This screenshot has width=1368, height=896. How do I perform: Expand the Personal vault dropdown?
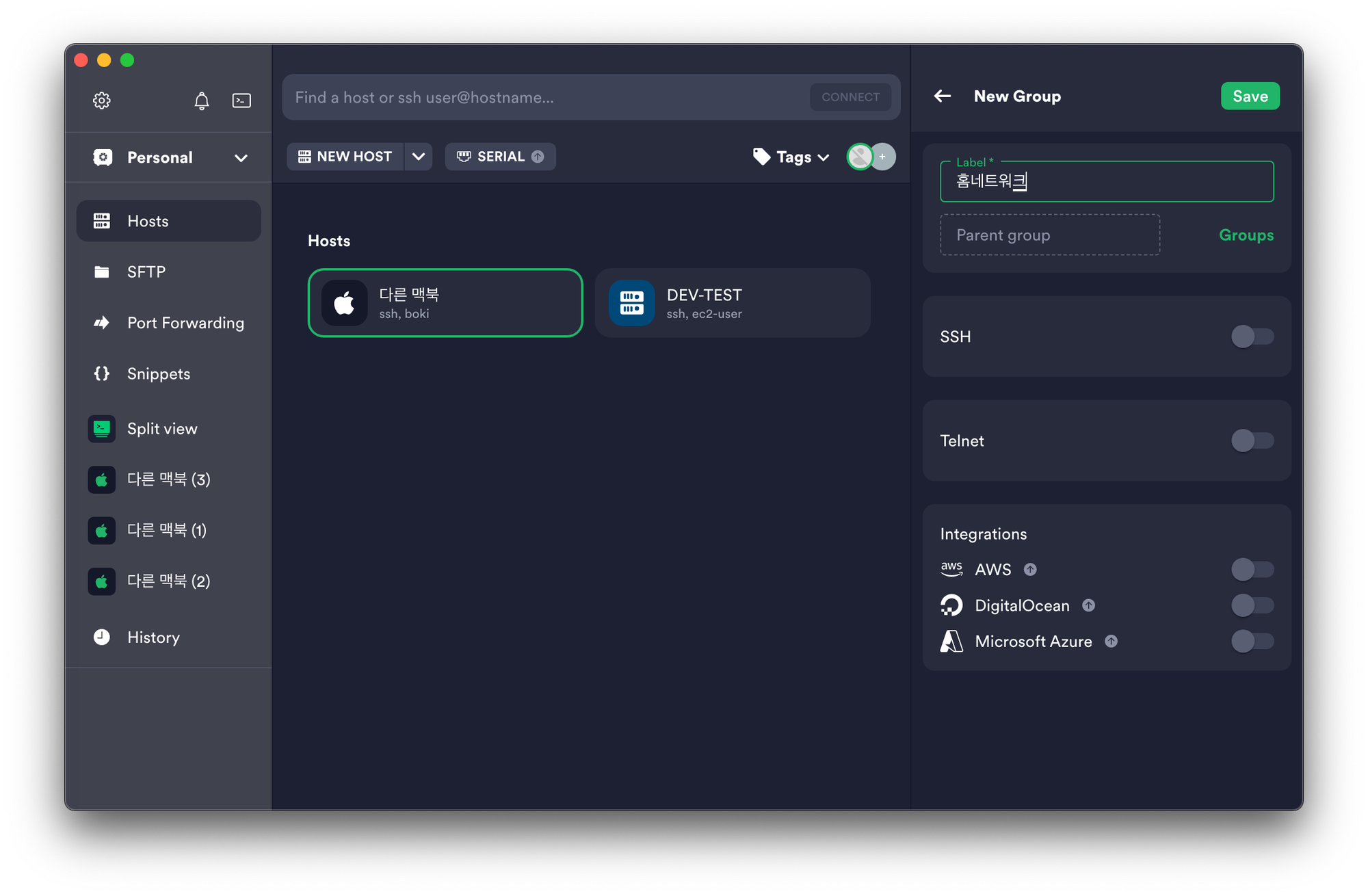[x=241, y=158]
